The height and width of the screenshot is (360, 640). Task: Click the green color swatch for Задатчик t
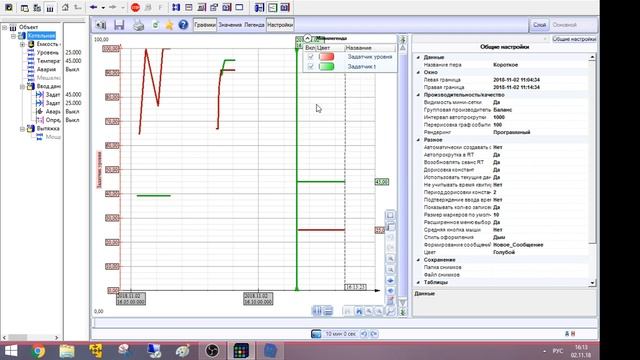tap(327, 67)
